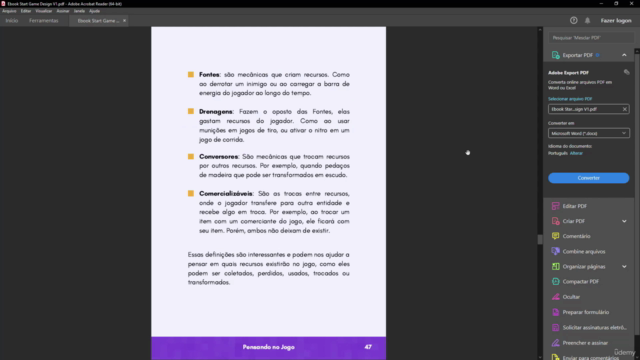This screenshot has height=360, width=640.
Task: Expand the Criar PDF chevron
Action: tap(624, 221)
